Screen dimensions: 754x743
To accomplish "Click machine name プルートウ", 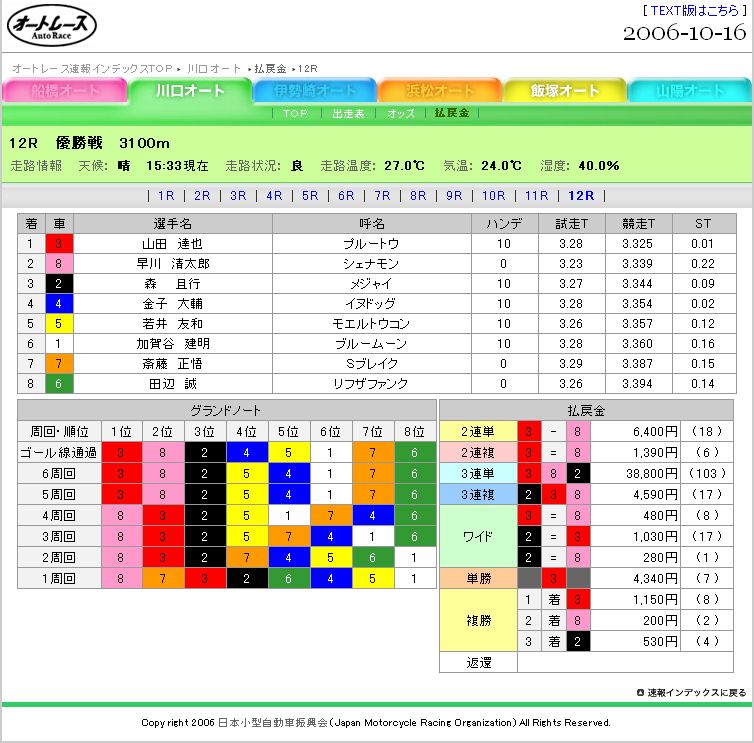I will coord(371,244).
